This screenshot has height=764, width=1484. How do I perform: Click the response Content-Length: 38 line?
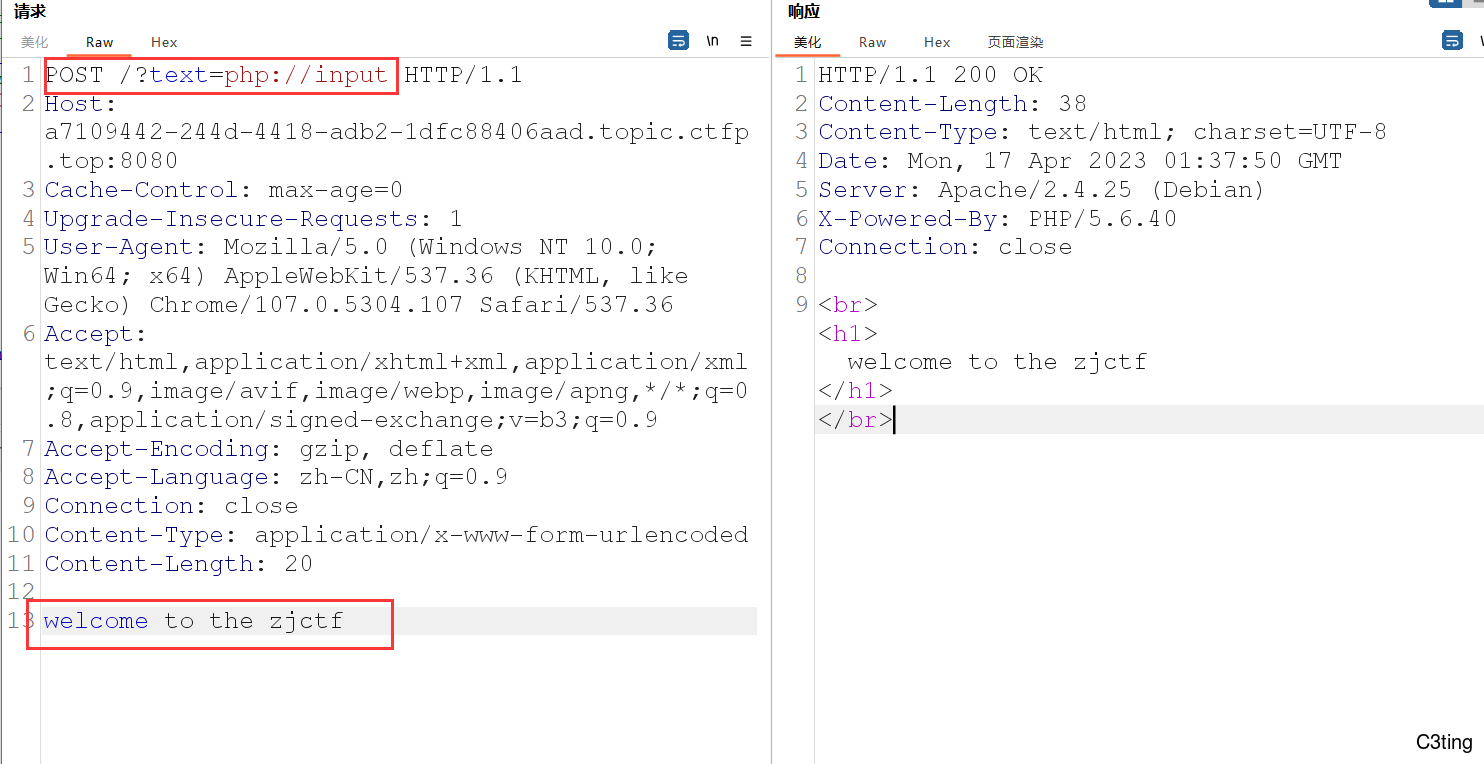tap(952, 104)
